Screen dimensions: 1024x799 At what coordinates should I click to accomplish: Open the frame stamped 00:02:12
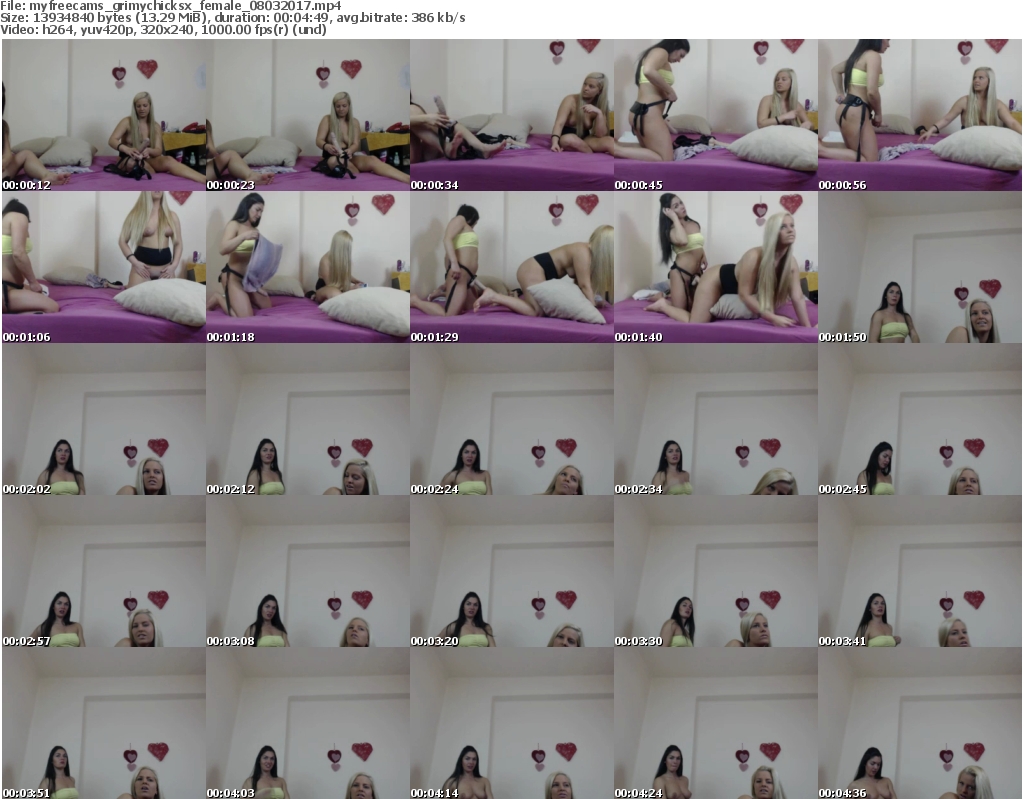(x=308, y=419)
